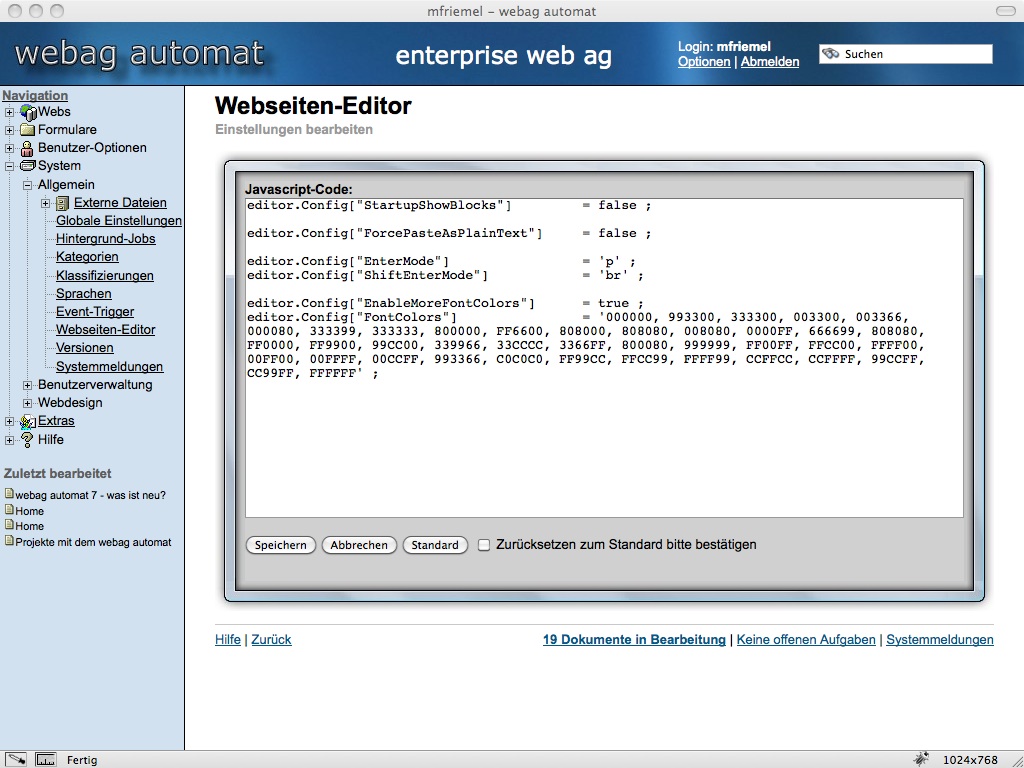The height and width of the screenshot is (768, 1024).
Task: Click the Hilfe question mark icon
Action: coord(28,440)
